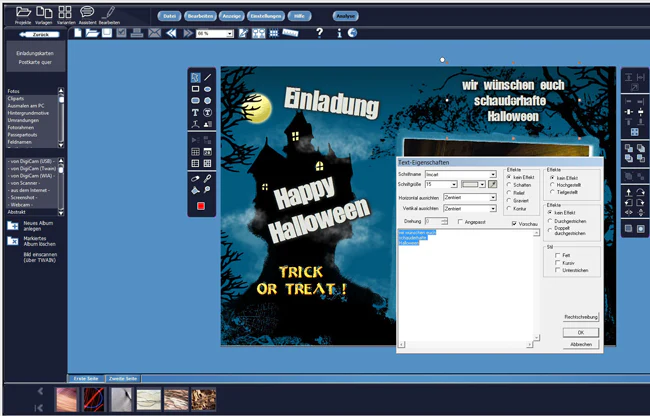The width and height of the screenshot is (650, 416).
Task: Click the font color swatch box
Action: coord(470,184)
